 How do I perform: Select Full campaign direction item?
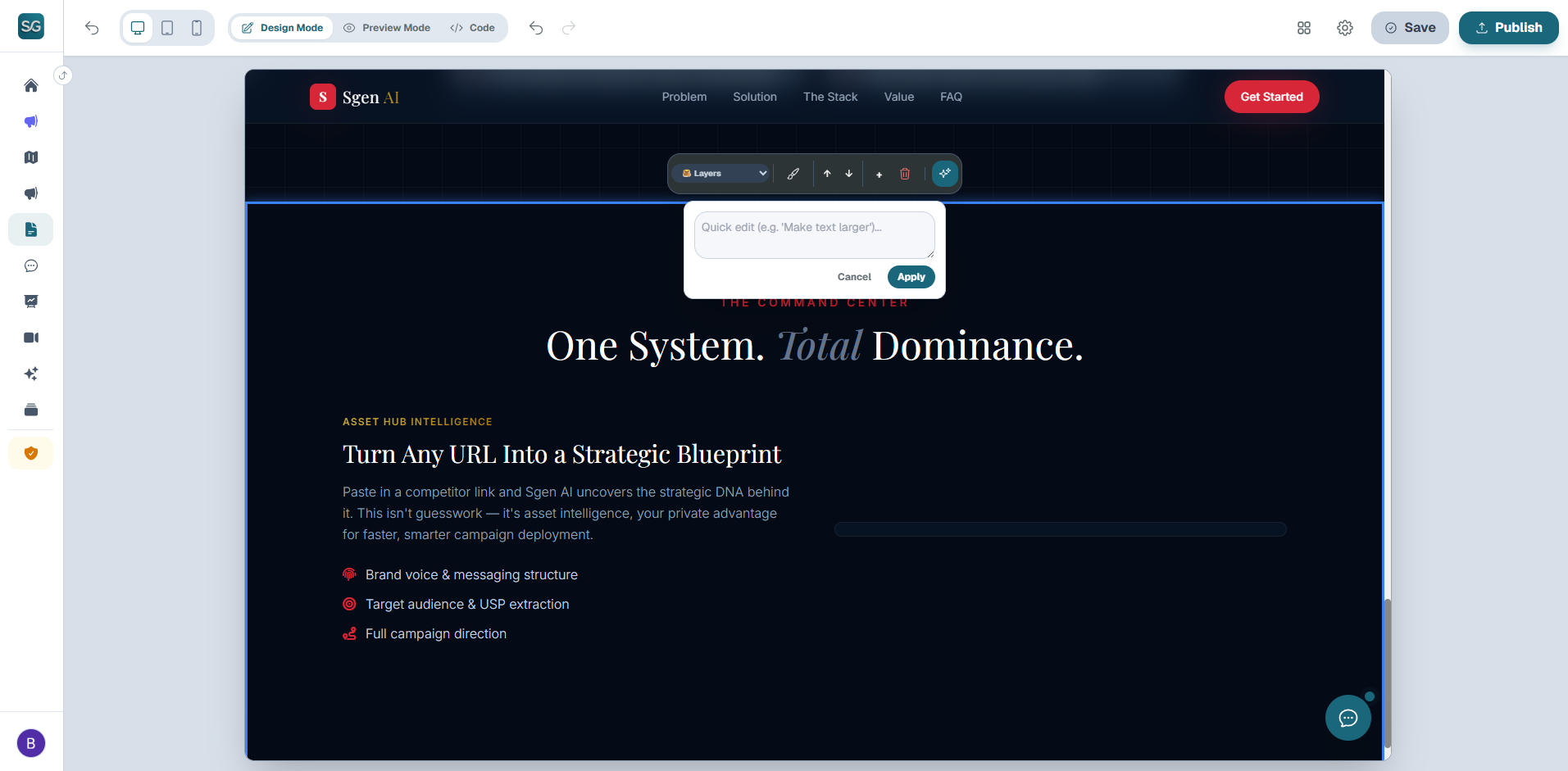coord(436,634)
